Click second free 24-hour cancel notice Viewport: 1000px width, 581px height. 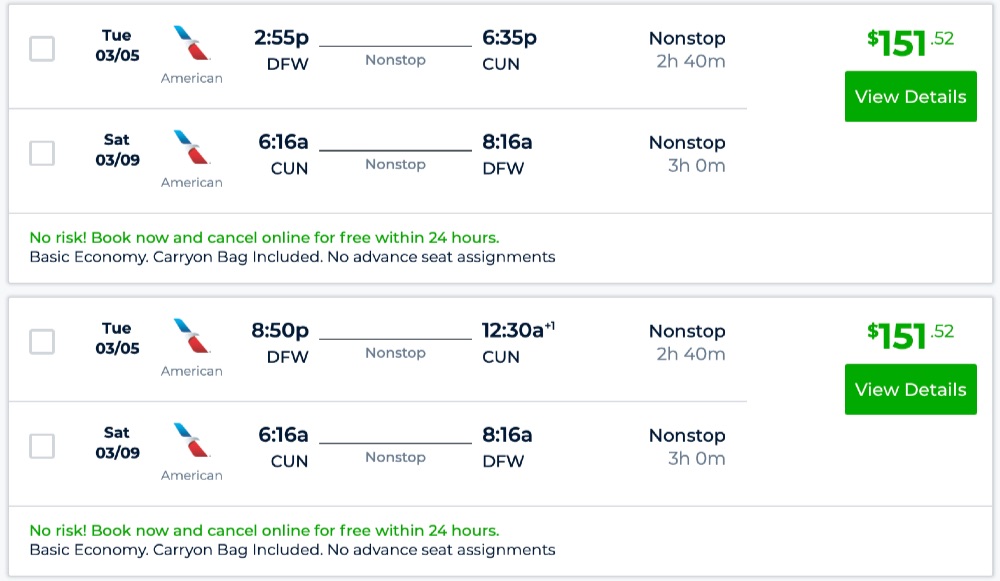click(264, 531)
